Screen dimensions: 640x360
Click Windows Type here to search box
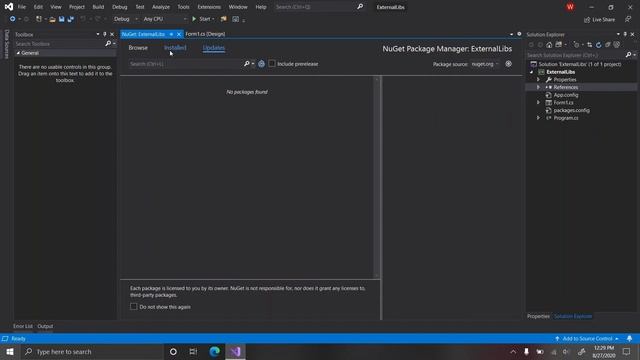(92, 351)
